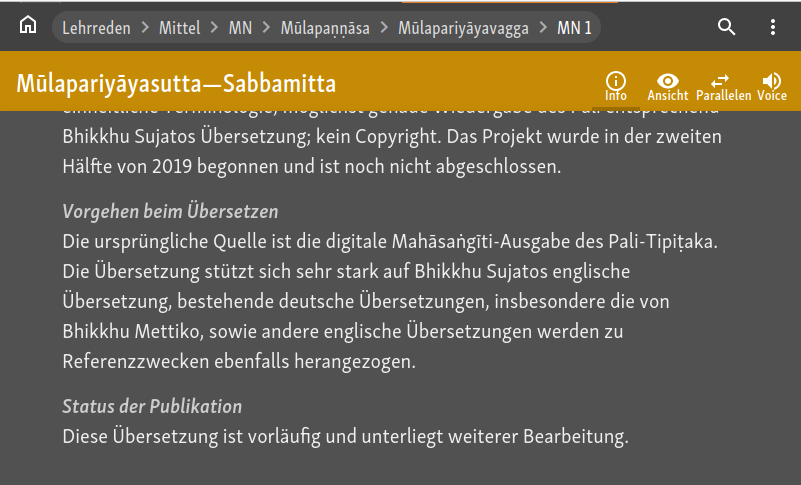Image resolution: width=801 pixels, height=485 pixels.
Task: Go to Mūlapaṇṇāsa breadcrumb
Action: tap(325, 28)
